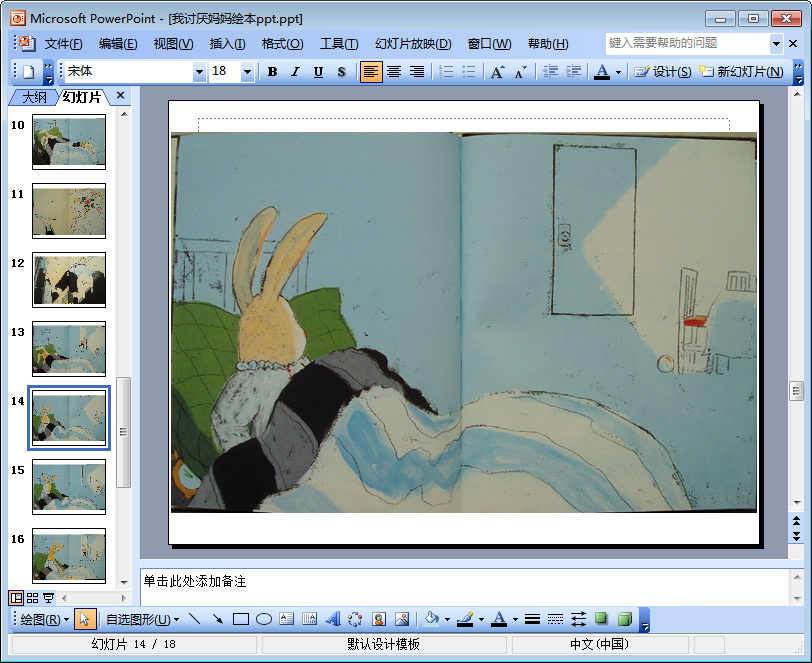Toggle bulleted list

click(x=469, y=71)
